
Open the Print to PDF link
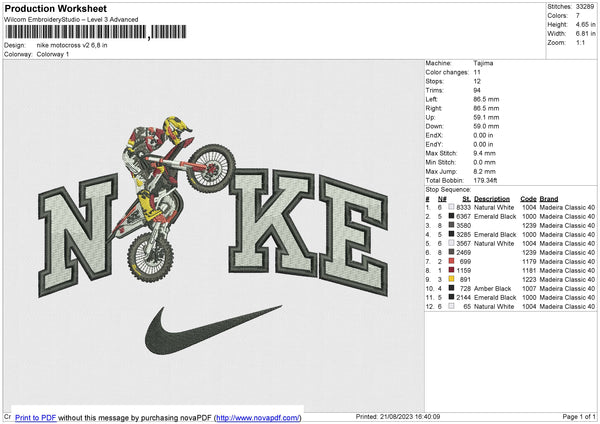coord(35,417)
